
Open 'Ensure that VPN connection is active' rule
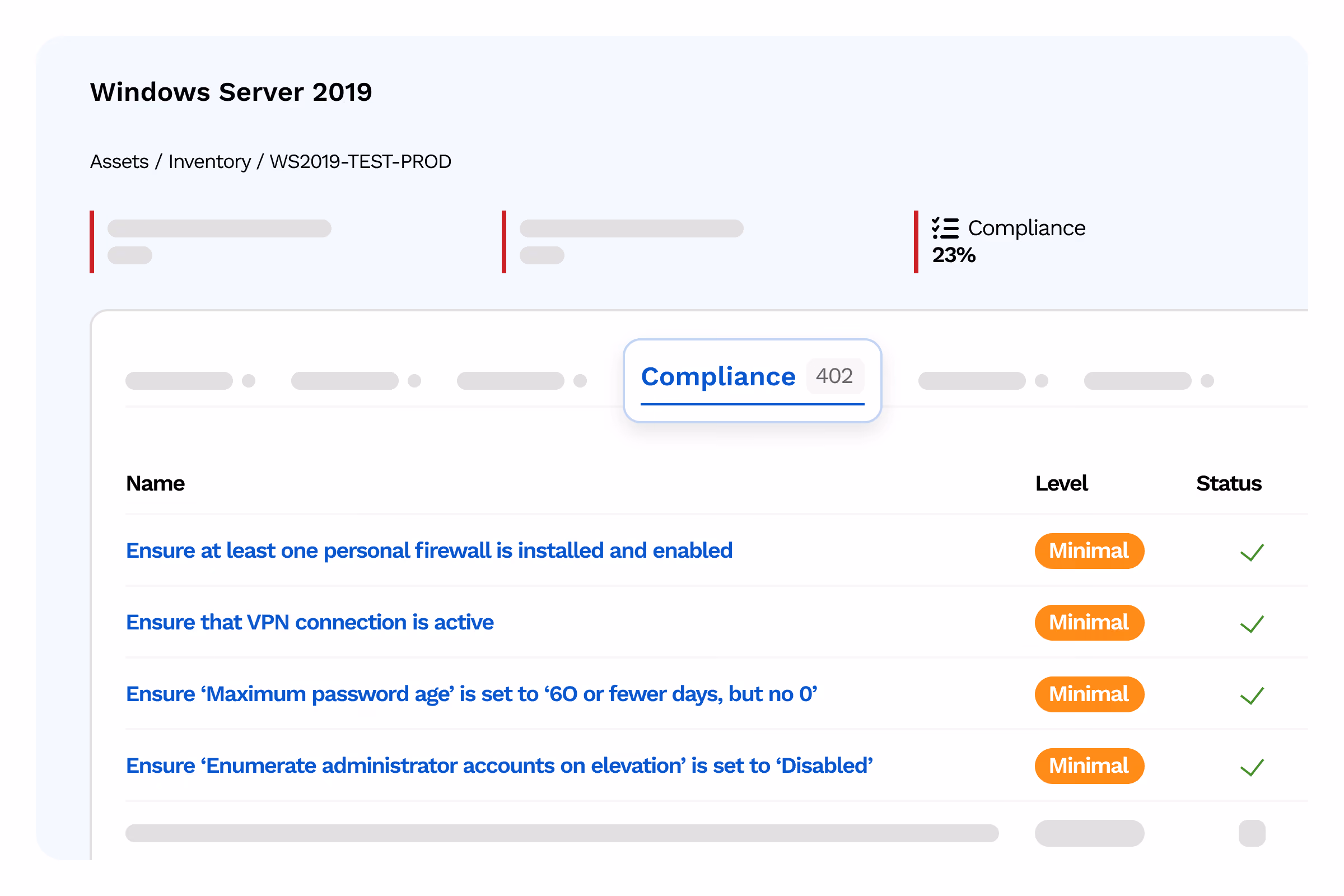point(310,622)
